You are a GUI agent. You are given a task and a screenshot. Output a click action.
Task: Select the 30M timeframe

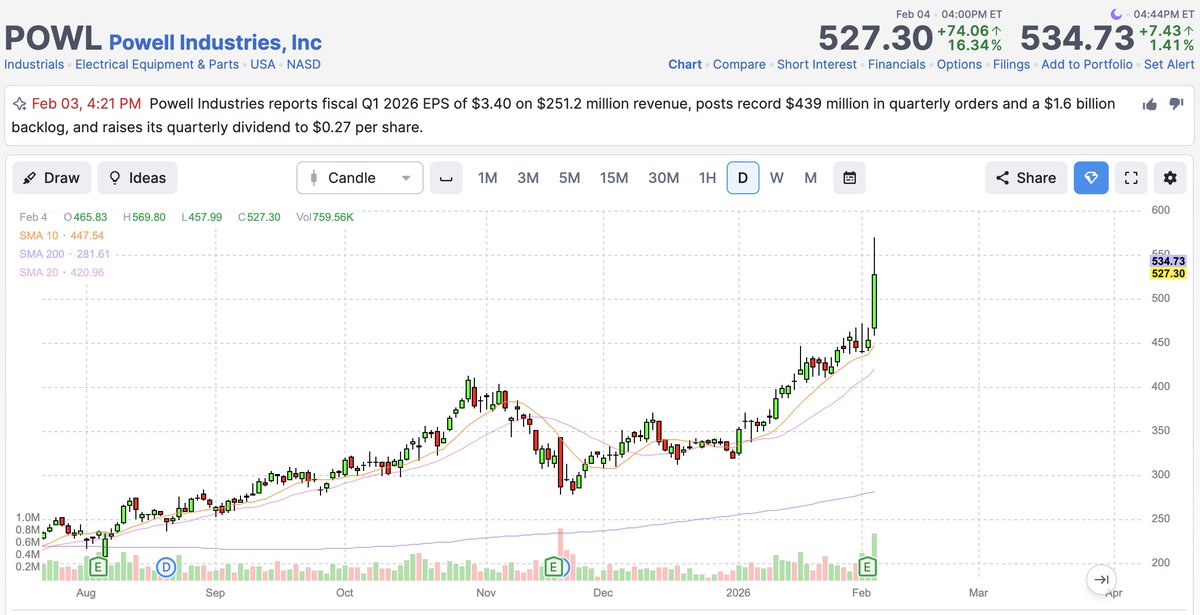click(663, 178)
